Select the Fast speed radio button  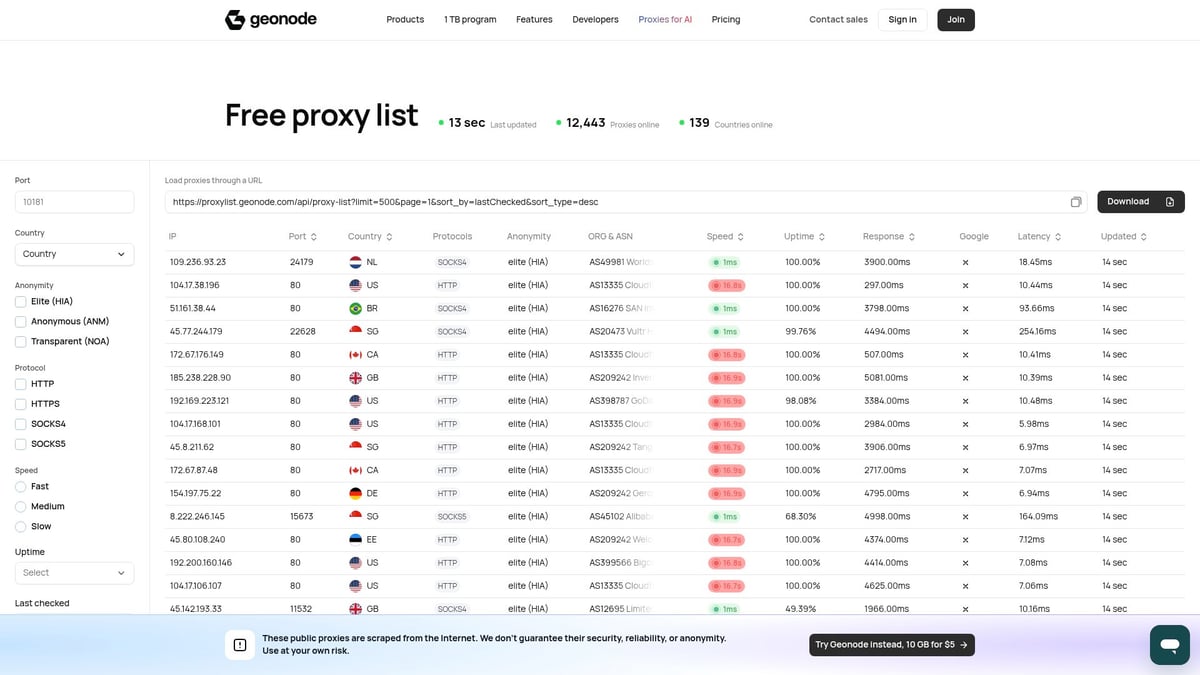[x=19, y=486]
